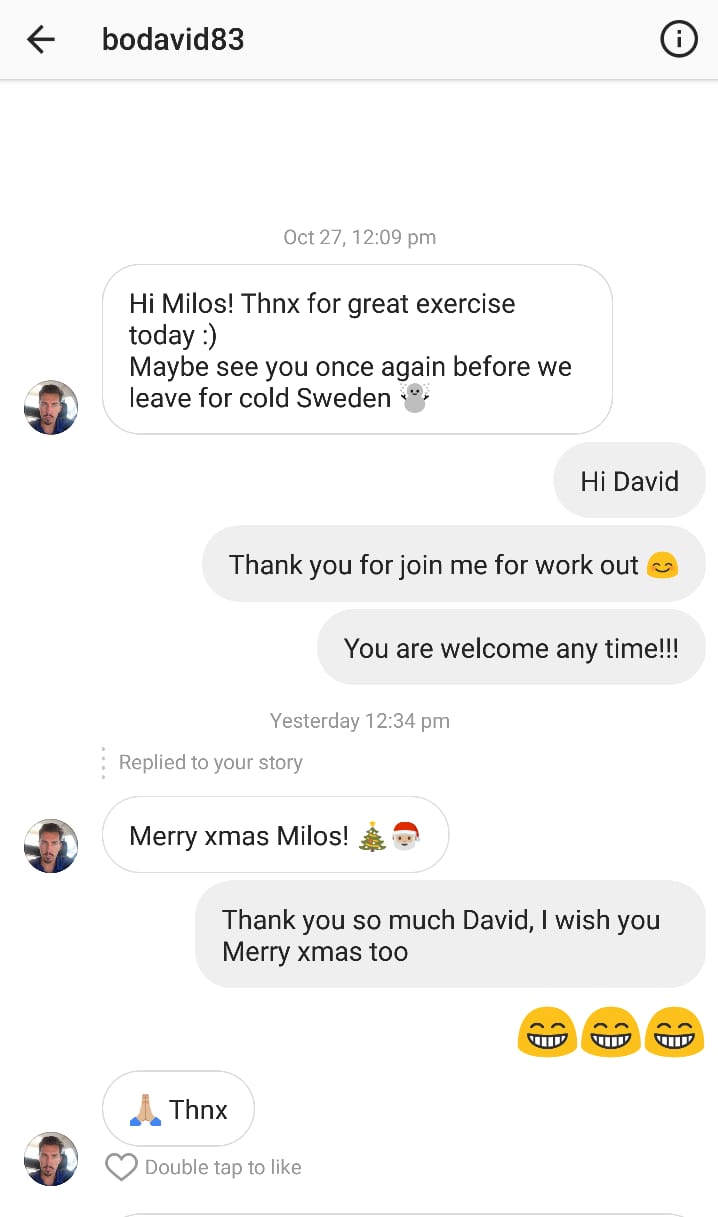The image size is (718, 1217).
Task: Select the 'Thank you for join me' message
Action: click(454, 564)
